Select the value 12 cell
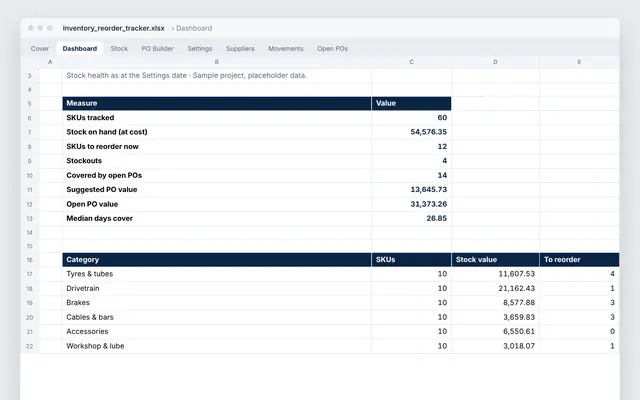 (x=411, y=147)
